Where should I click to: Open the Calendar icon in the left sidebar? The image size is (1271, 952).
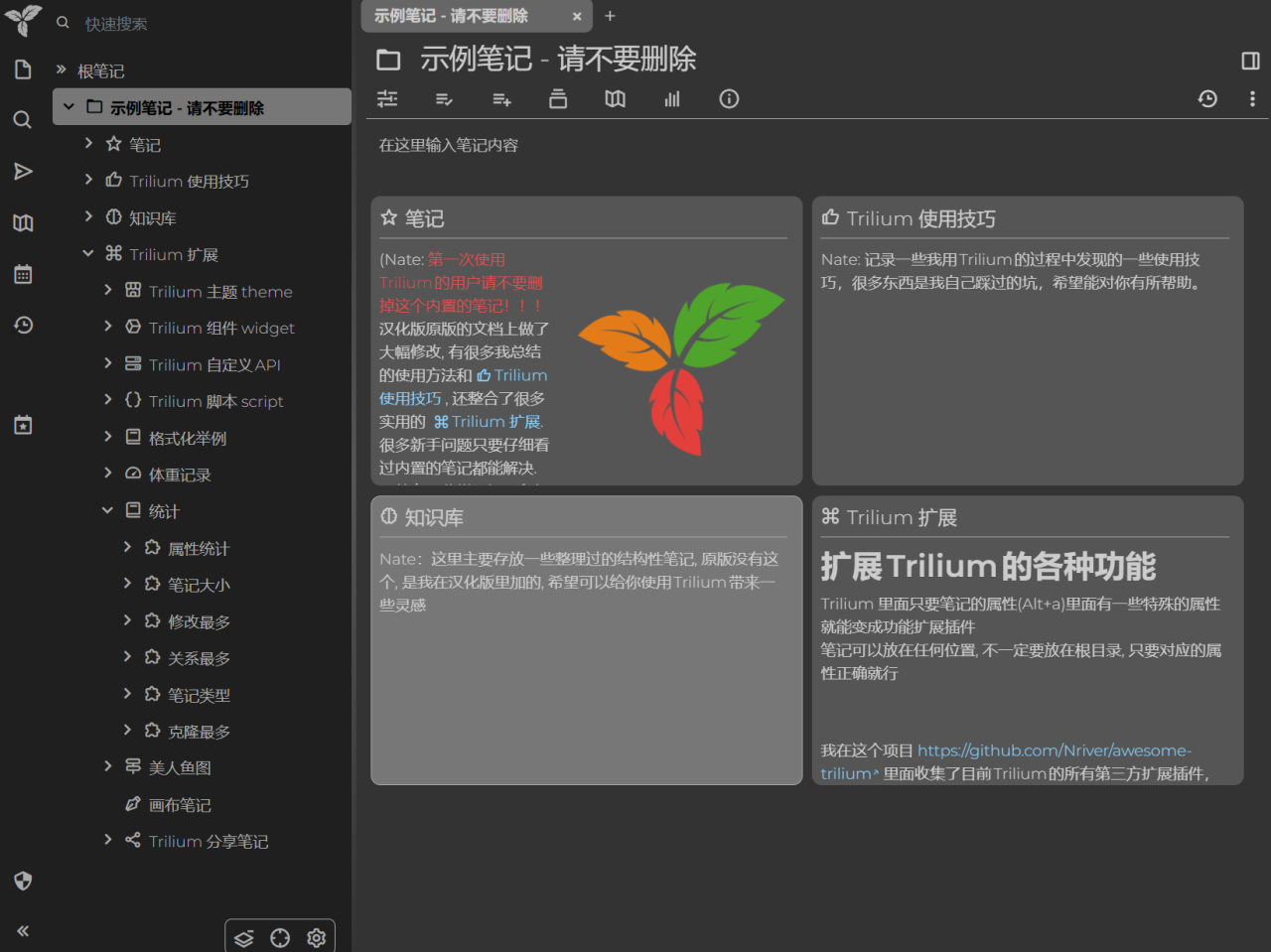[x=23, y=274]
